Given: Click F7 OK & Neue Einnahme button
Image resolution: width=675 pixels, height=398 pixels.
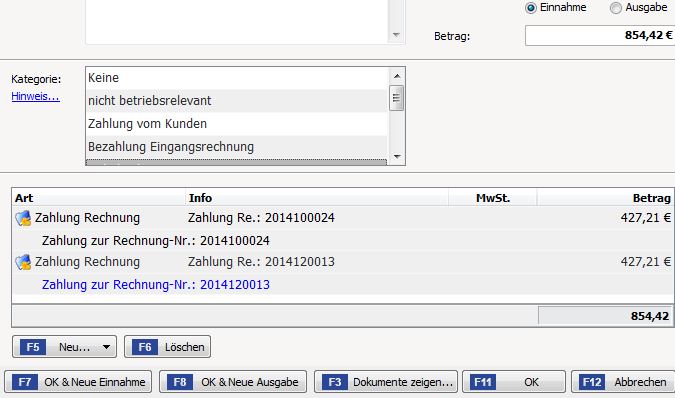Looking at the screenshot, I should click(x=78, y=382).
